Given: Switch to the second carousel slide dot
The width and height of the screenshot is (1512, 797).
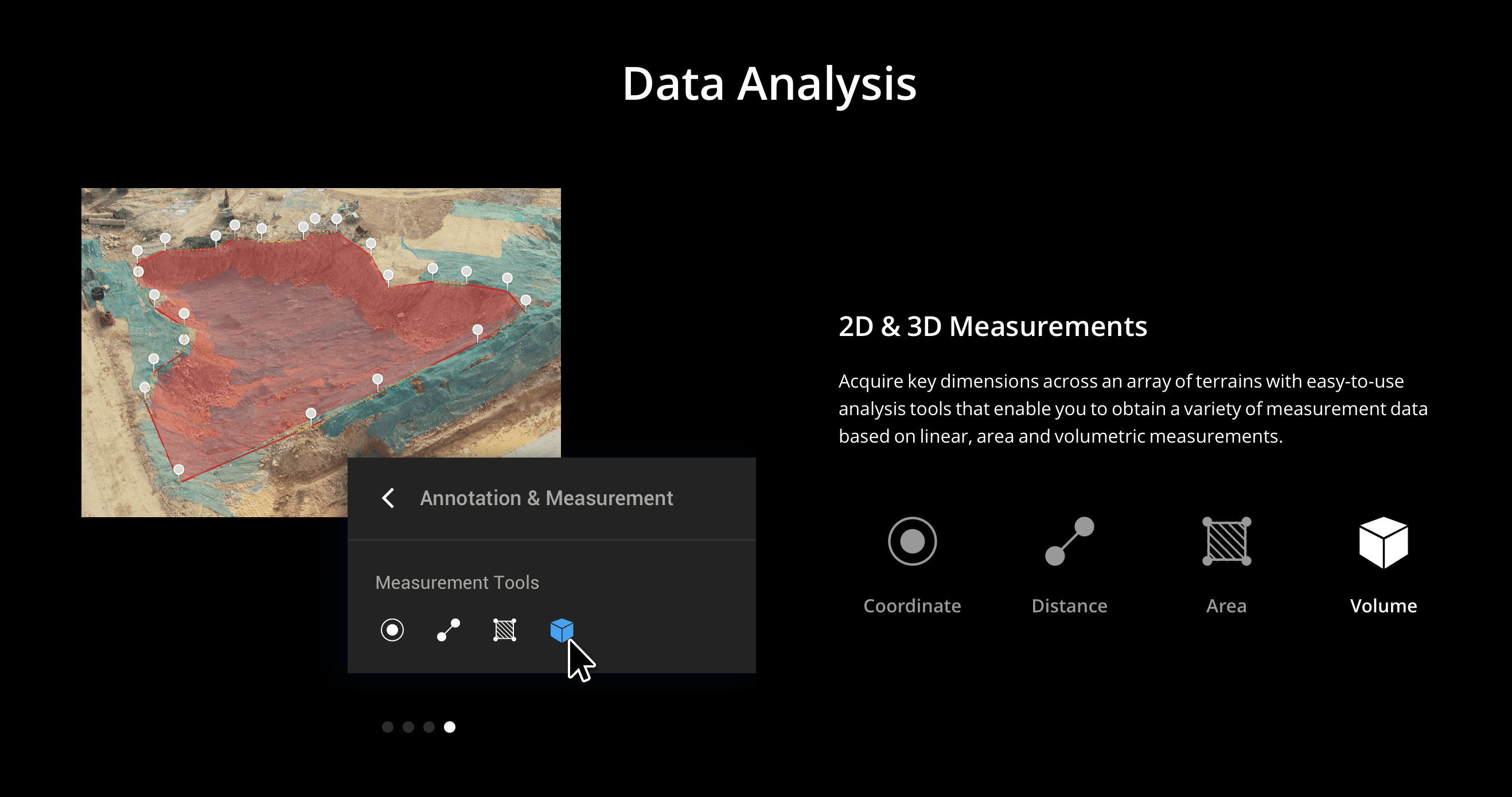Looking at the screenshot, I should (408, 727).
